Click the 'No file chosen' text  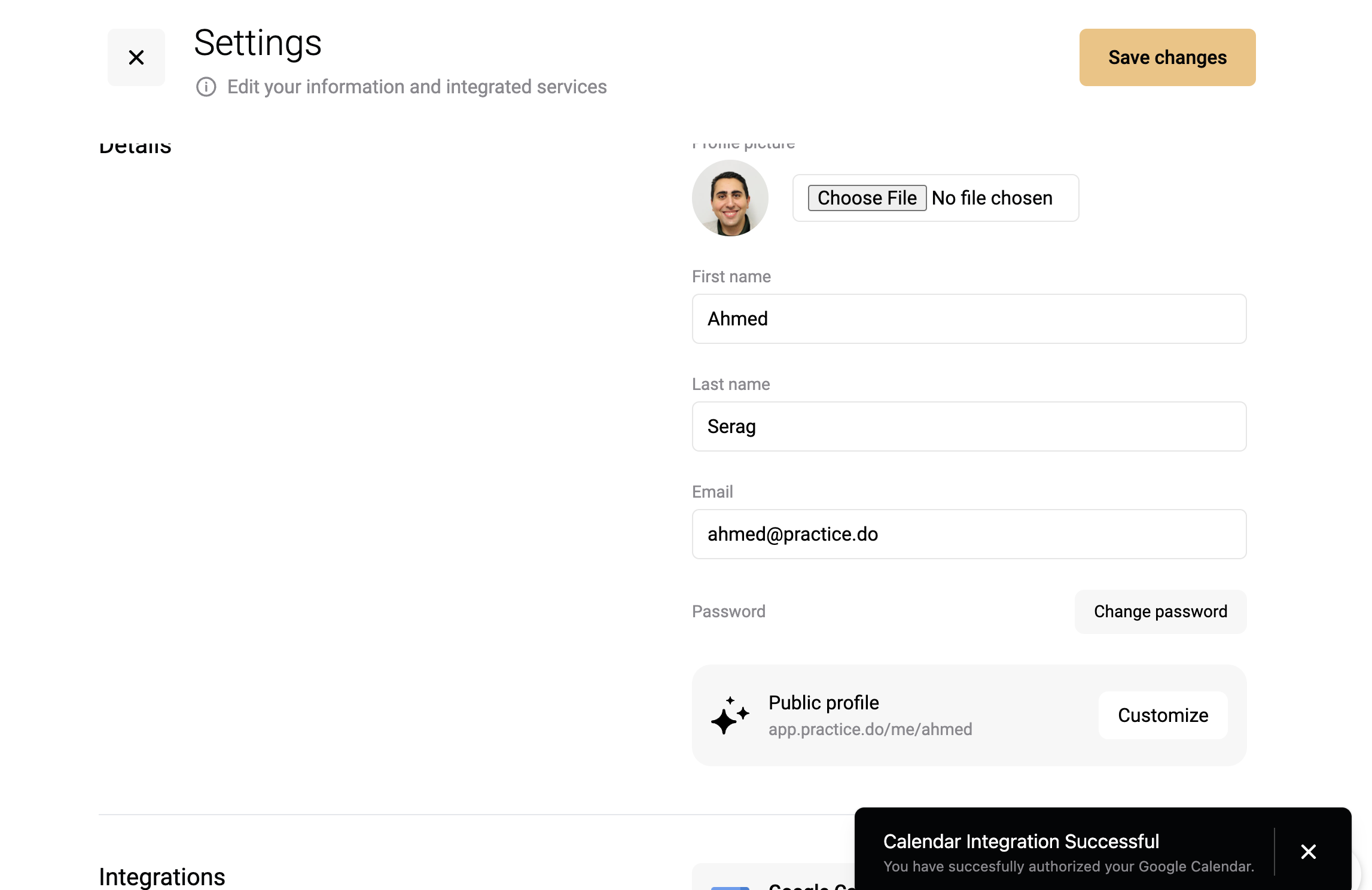point(992,198)
